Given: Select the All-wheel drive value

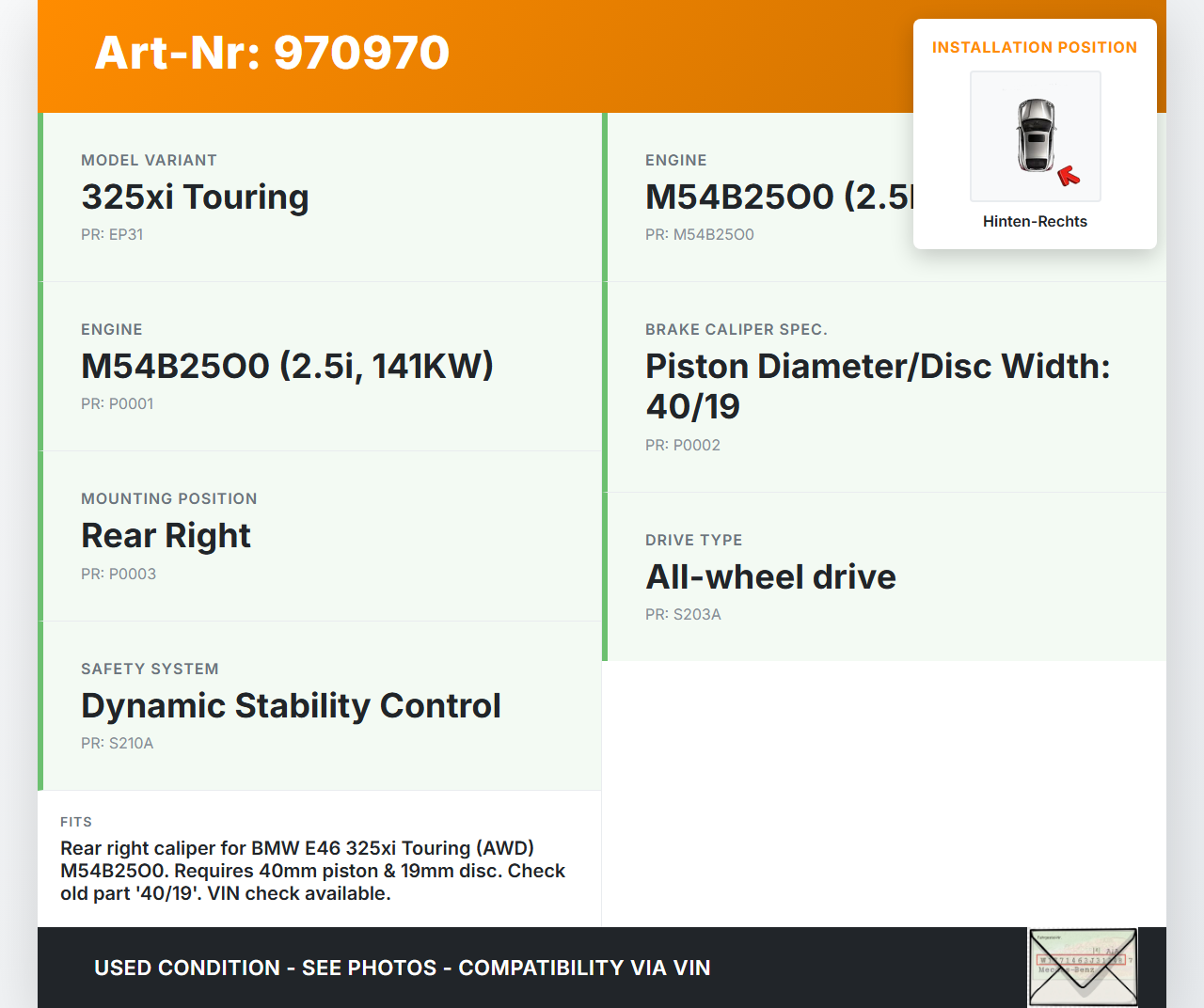Looking at the screenshot, I should coord(770,577).
